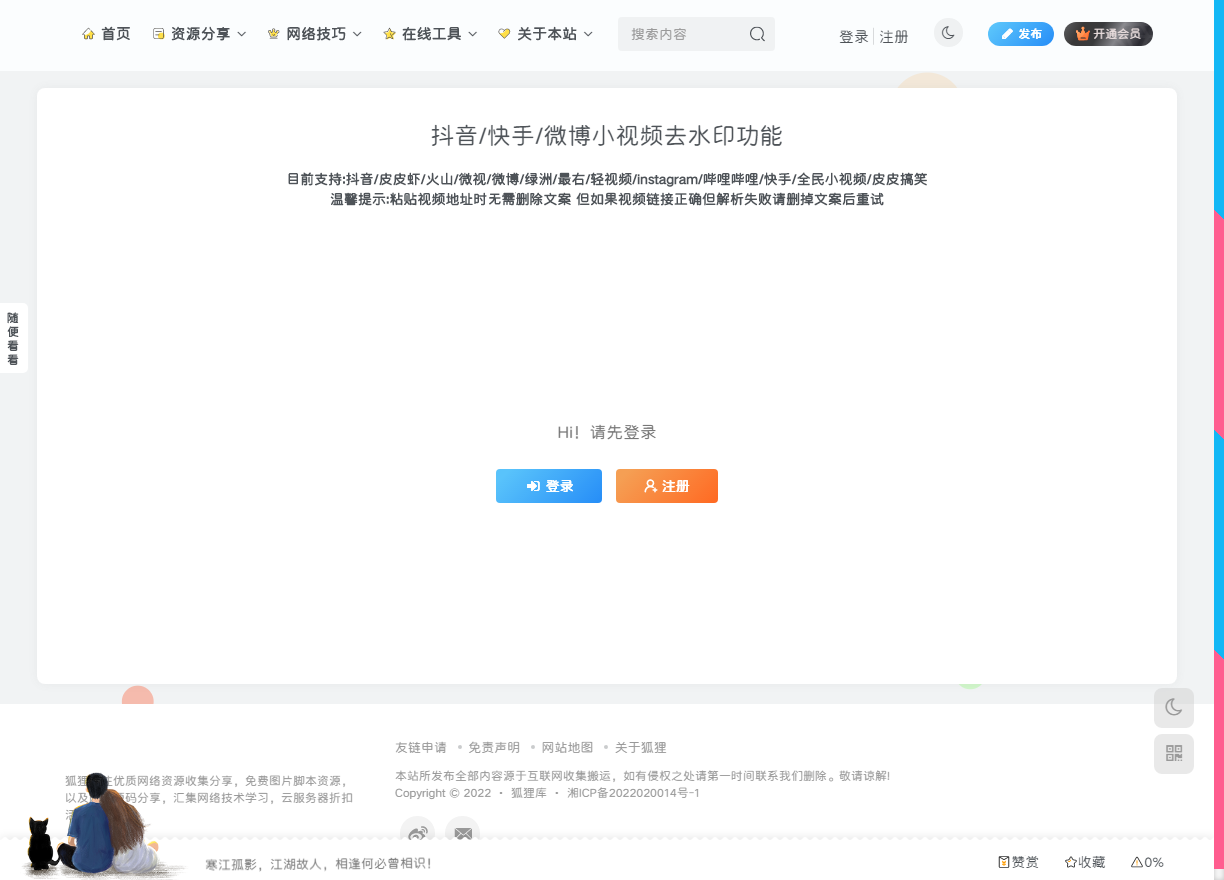Click the home icon next to 首页
Image resolution: width=1224 pixels, height=880 pixels.
pyautogui.click(x=88, y=33)
